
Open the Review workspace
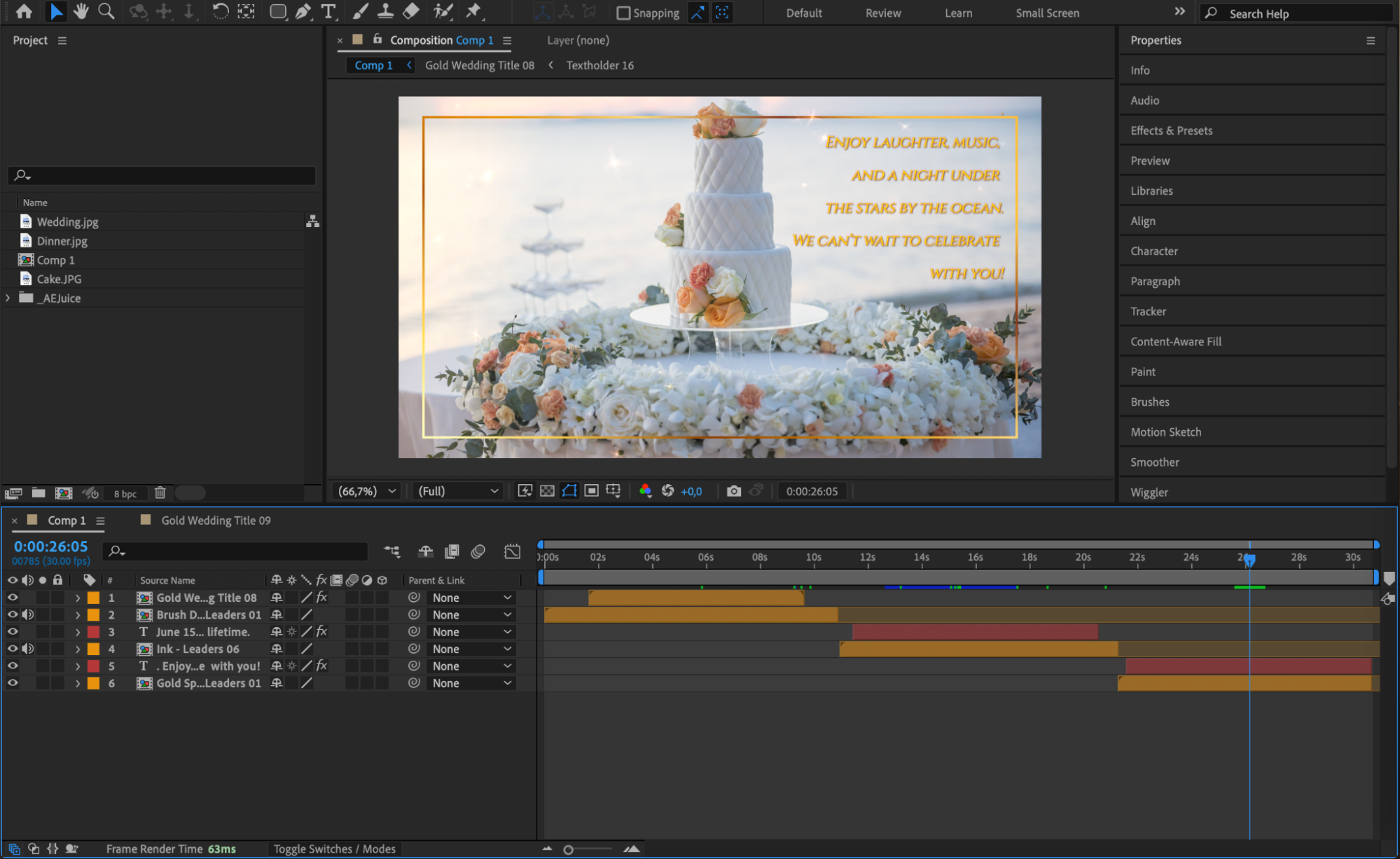click(882, 13)
